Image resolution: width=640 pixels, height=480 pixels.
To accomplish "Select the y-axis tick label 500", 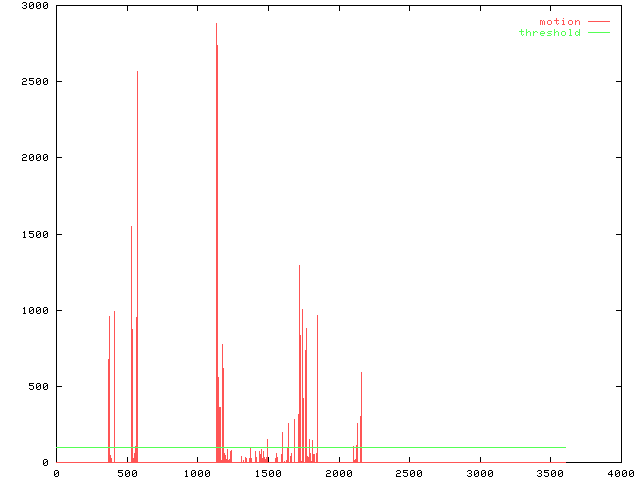I will tap(41, 387).
